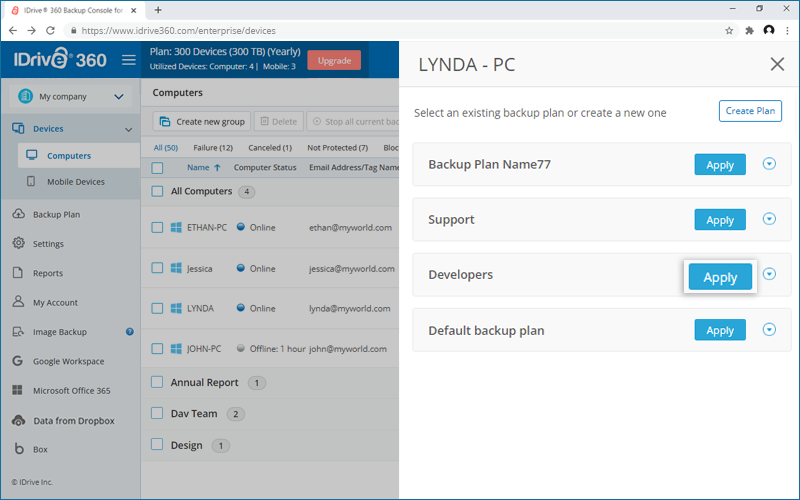Expand details of the Developers plan

(769, 274)
